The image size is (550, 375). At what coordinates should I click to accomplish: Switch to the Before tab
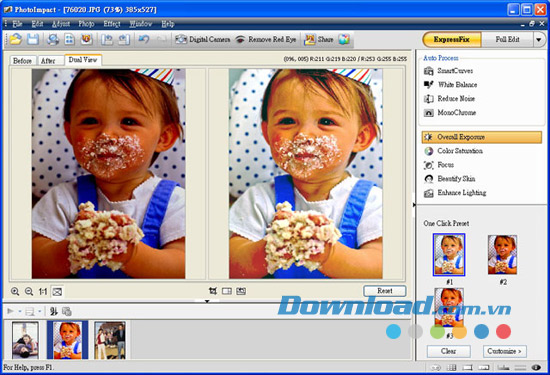[22, 61]
